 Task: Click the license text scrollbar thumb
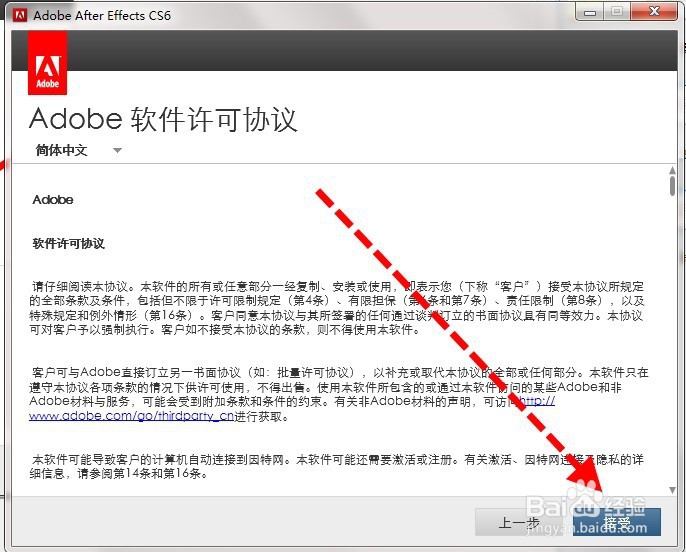672,185
